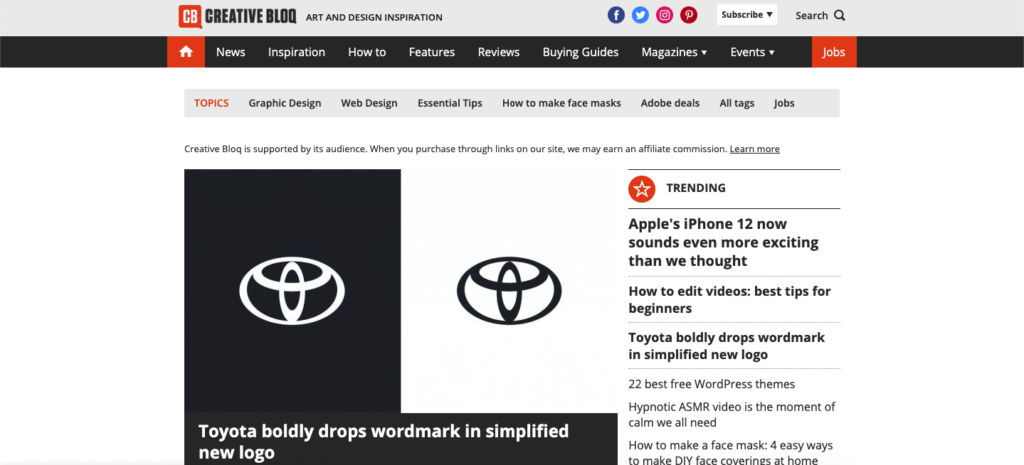Image resolution: width=1024 pixels, height=465 pixels.
Task: Expand the Events menu
Action: (752, 52)
